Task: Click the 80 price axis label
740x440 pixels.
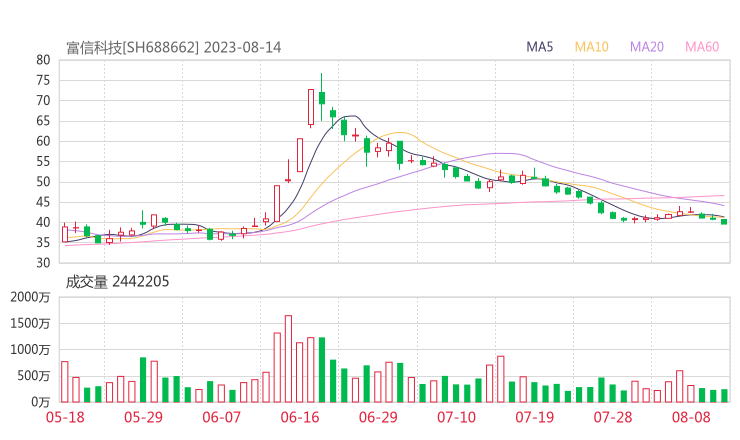Action: tap(43, 60)
